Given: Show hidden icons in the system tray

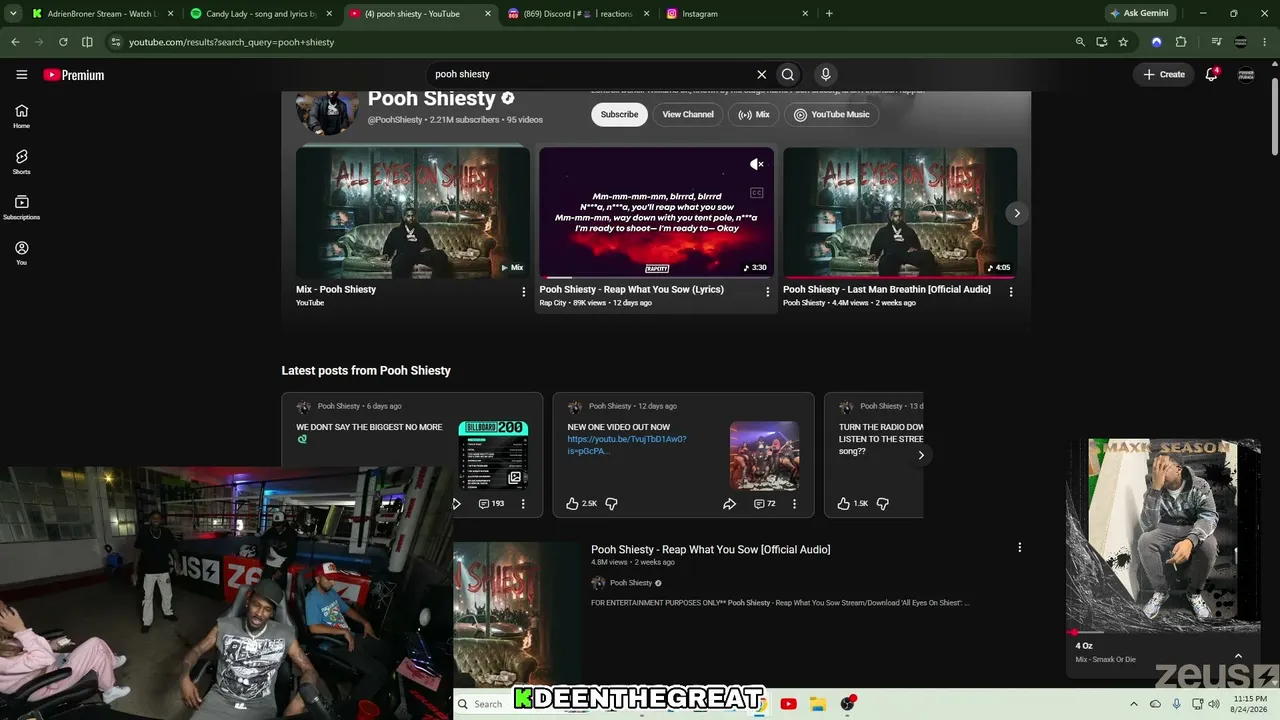Looking at the screenshot, I should (x=1133, y=704).
